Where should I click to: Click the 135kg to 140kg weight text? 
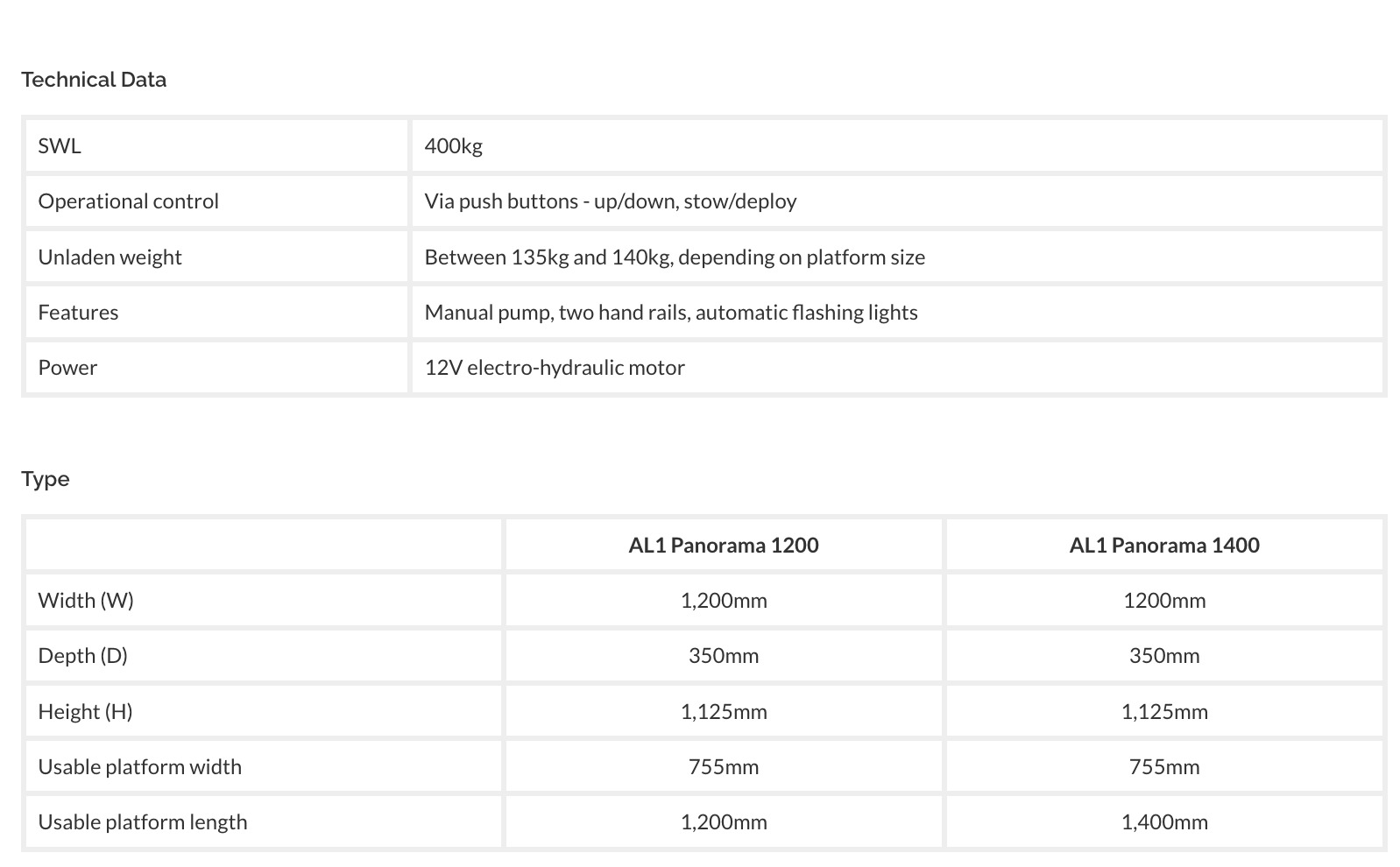(x=674, y=257)
